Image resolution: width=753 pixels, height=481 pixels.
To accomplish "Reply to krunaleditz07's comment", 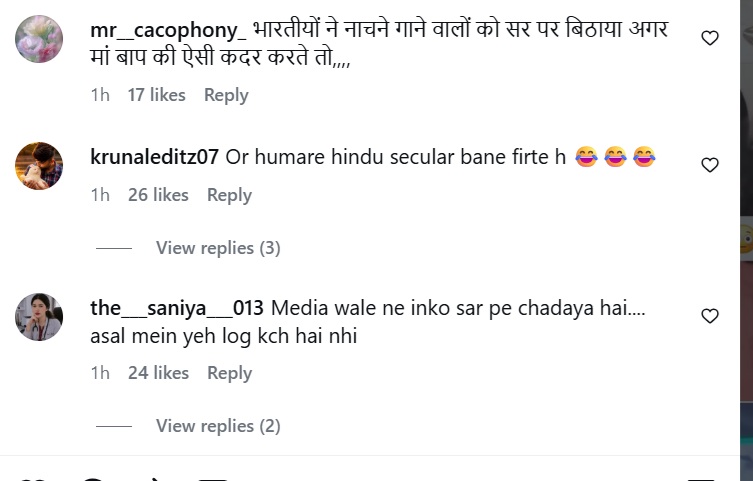I will click(x=229, y=195).
